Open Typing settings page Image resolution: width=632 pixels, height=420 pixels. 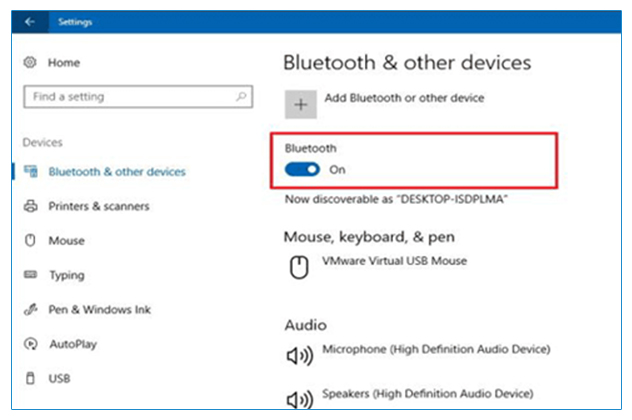[x=67, y=275]
